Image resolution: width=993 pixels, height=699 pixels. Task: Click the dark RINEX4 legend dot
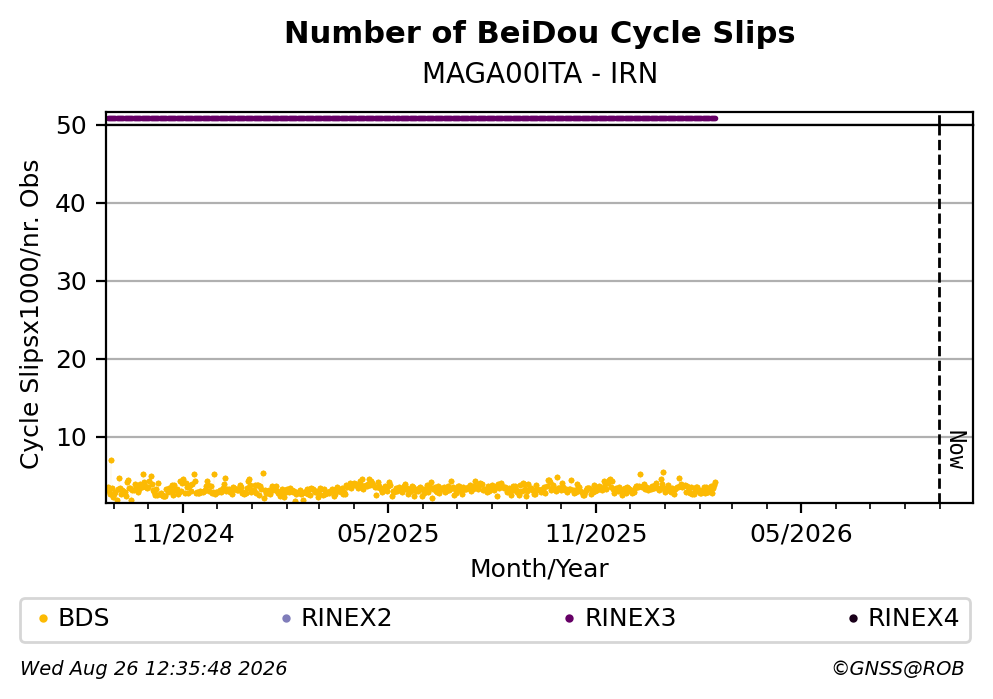point(853,619)
